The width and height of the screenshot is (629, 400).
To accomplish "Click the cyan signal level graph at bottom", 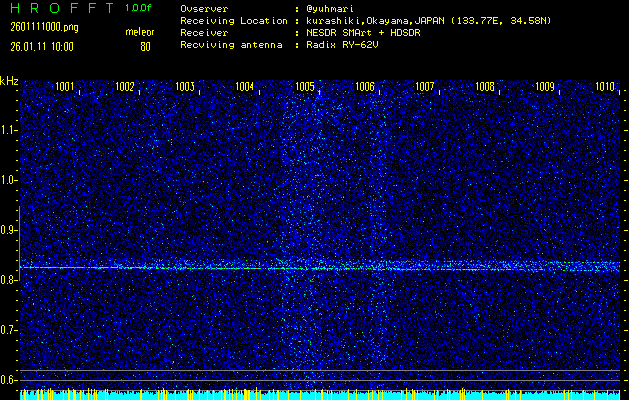I will tap(320, 394).
